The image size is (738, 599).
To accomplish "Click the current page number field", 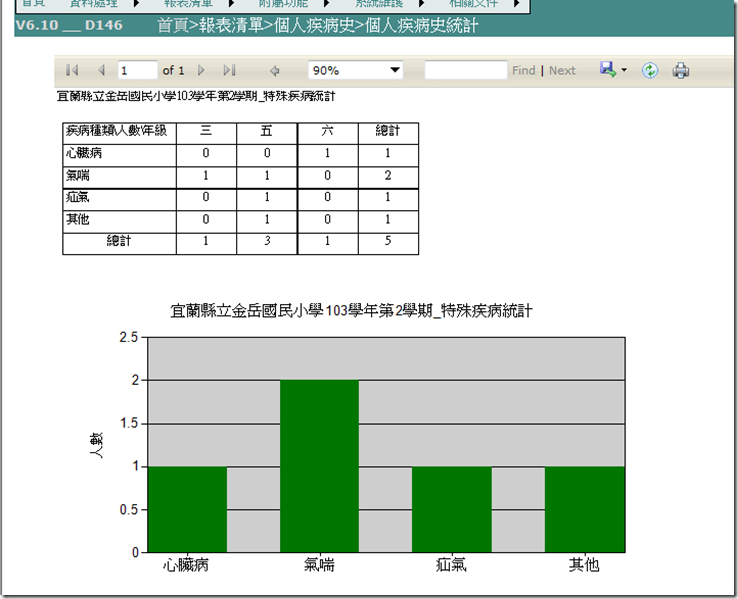I will tap(137, 71).
